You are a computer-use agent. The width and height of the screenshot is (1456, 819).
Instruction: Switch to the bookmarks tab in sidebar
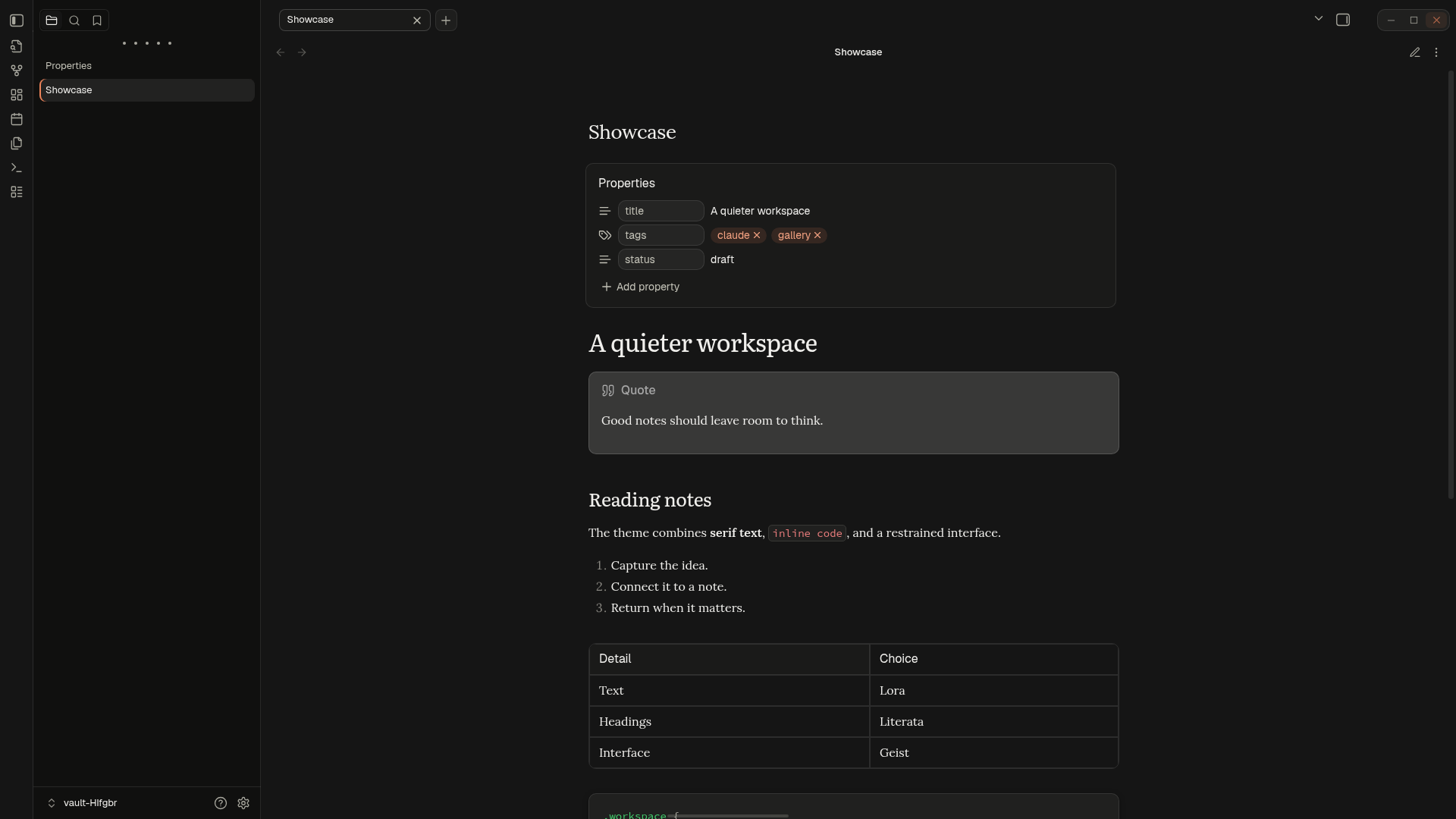(97, 20)
